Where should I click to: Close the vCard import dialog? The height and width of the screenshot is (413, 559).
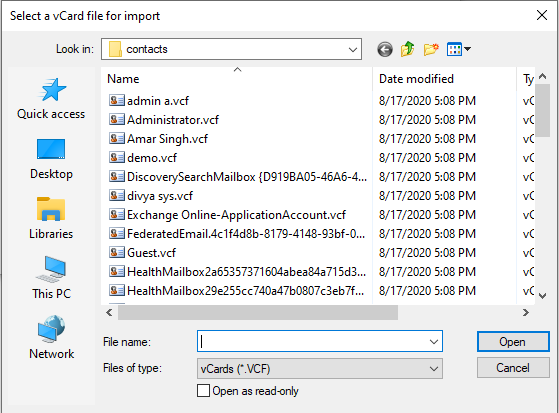[542, 15]
